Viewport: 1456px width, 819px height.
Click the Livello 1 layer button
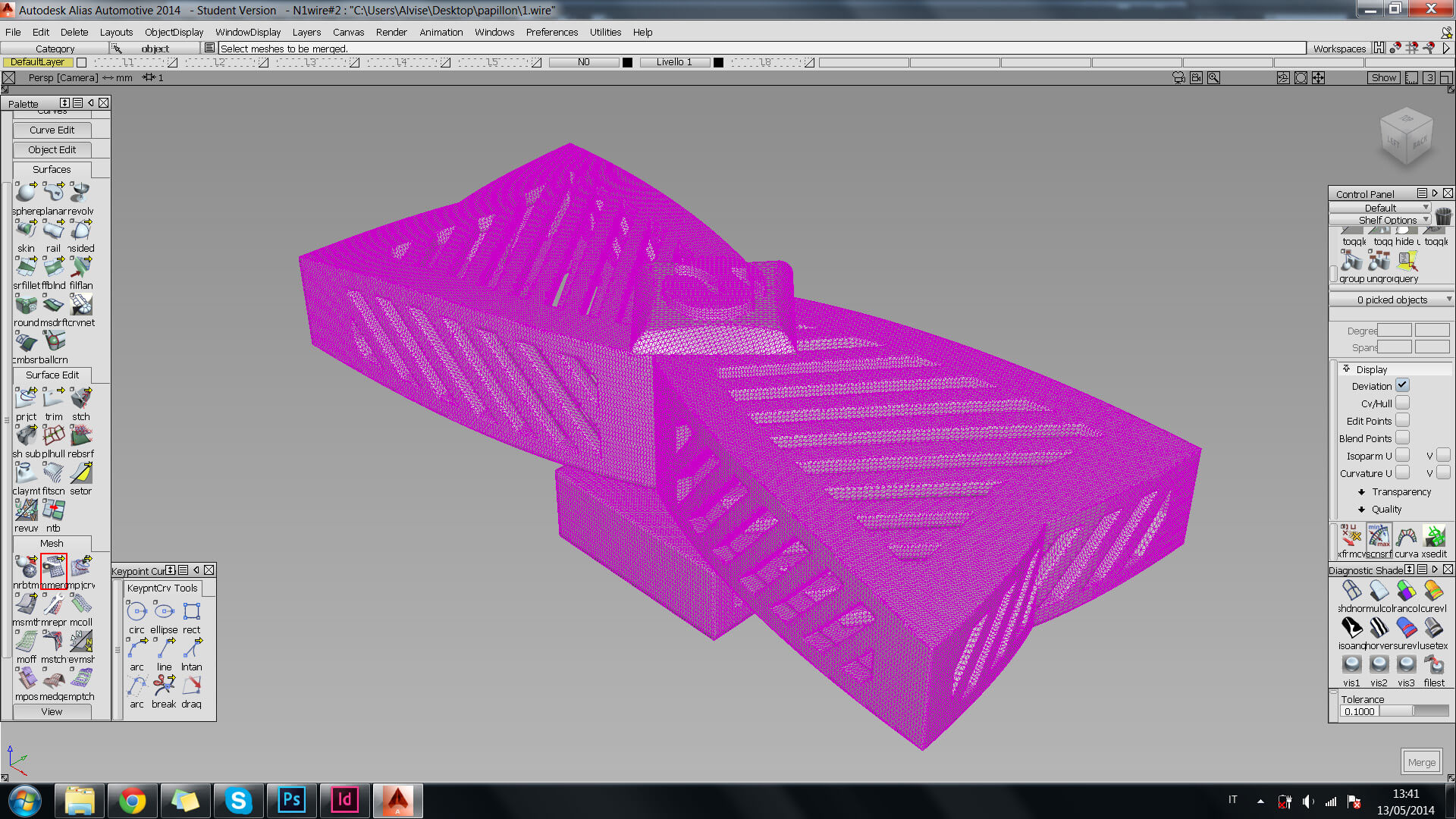point(674,62)
